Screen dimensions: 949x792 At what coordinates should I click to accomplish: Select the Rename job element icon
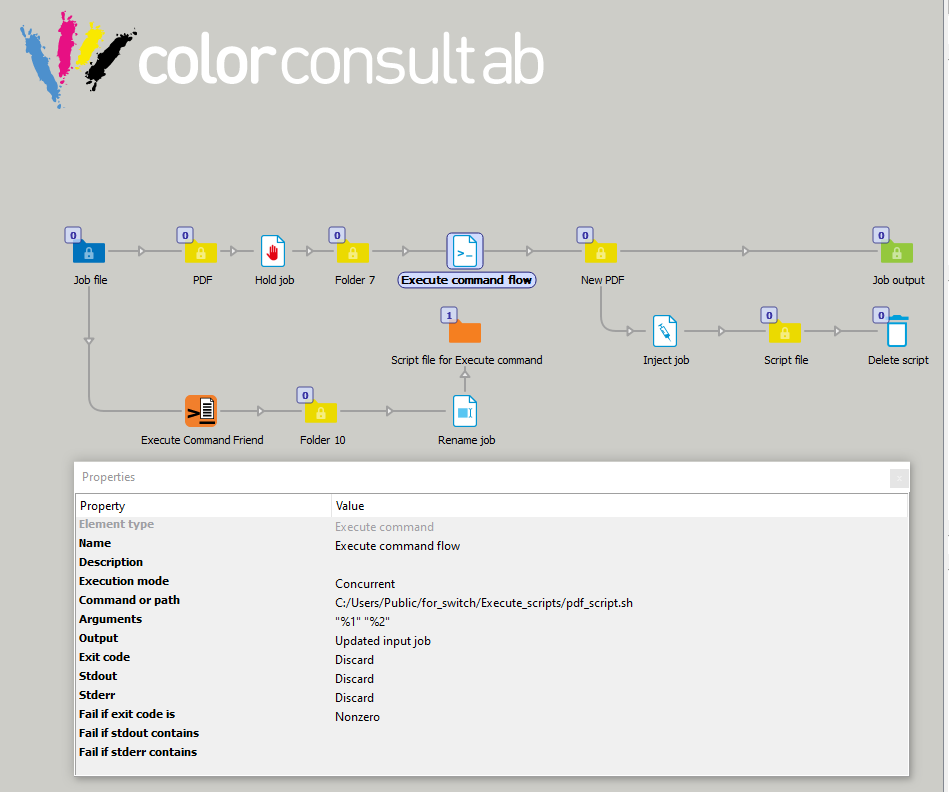coord(466,411)
